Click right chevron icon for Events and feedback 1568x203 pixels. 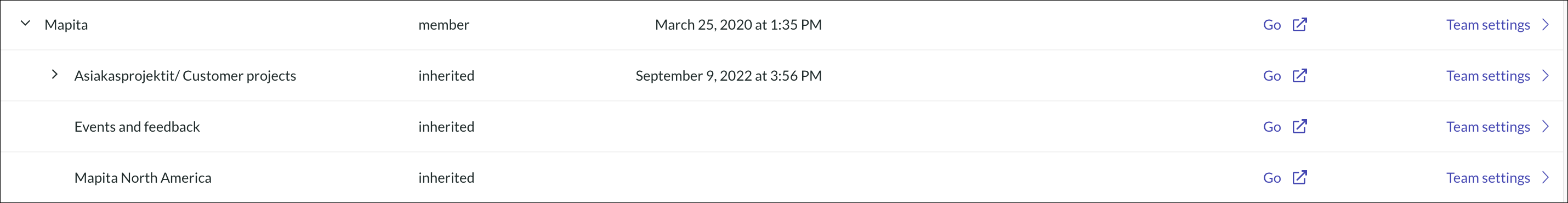1546,126
